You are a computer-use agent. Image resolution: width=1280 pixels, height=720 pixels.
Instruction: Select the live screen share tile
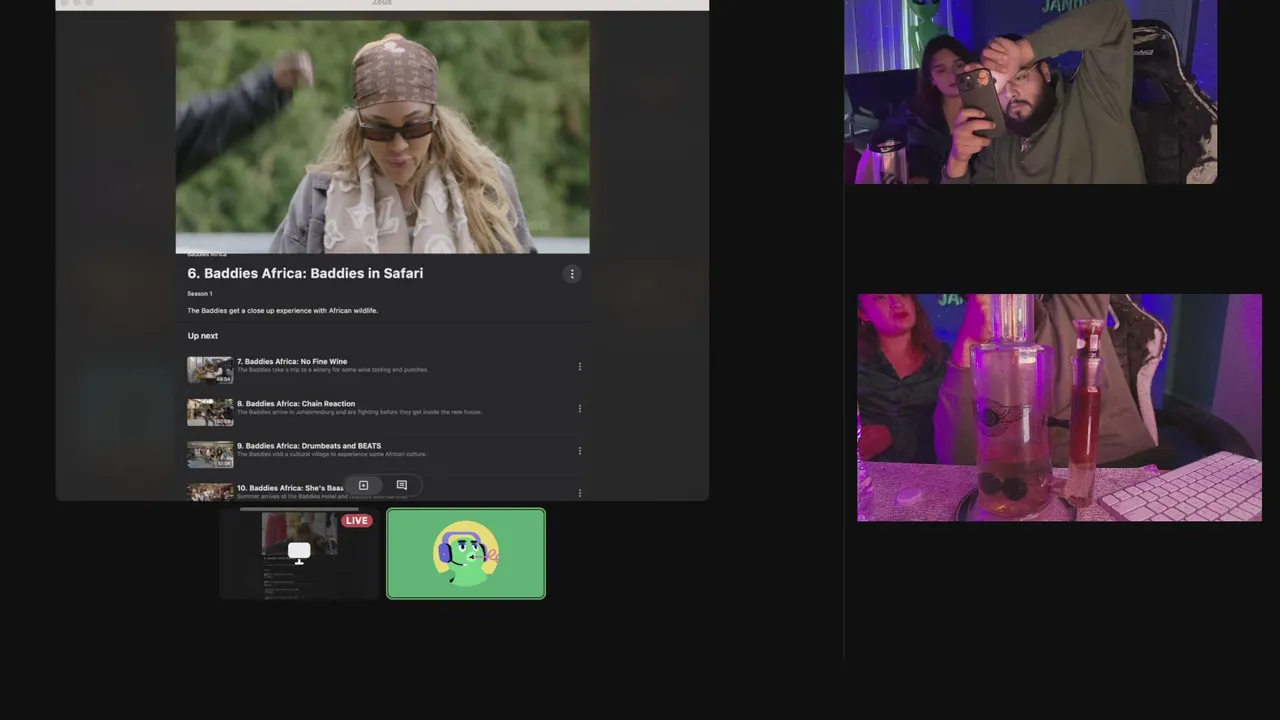pos(299,553)
